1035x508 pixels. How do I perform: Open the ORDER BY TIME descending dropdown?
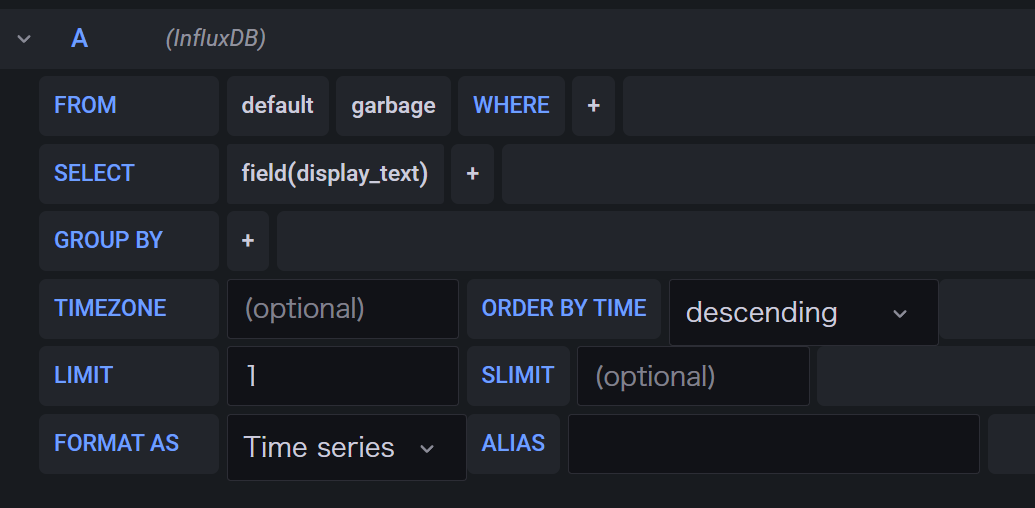[x=803, y=312]
